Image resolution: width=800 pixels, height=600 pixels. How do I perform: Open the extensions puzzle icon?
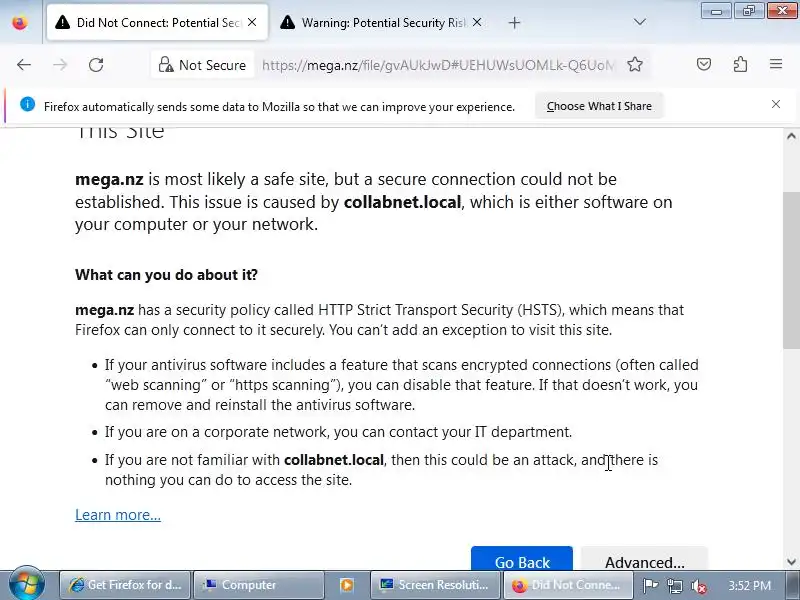pos(740,65)
